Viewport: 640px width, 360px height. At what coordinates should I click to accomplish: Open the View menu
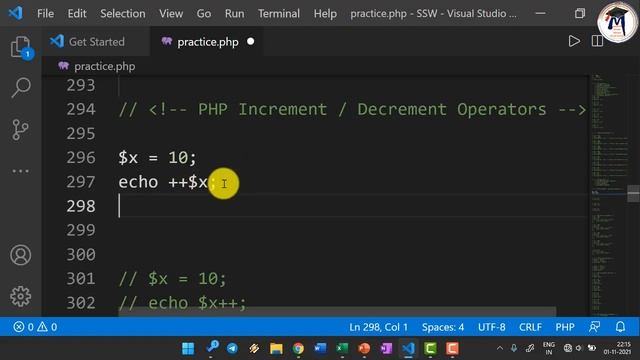(x=171, y=13)
